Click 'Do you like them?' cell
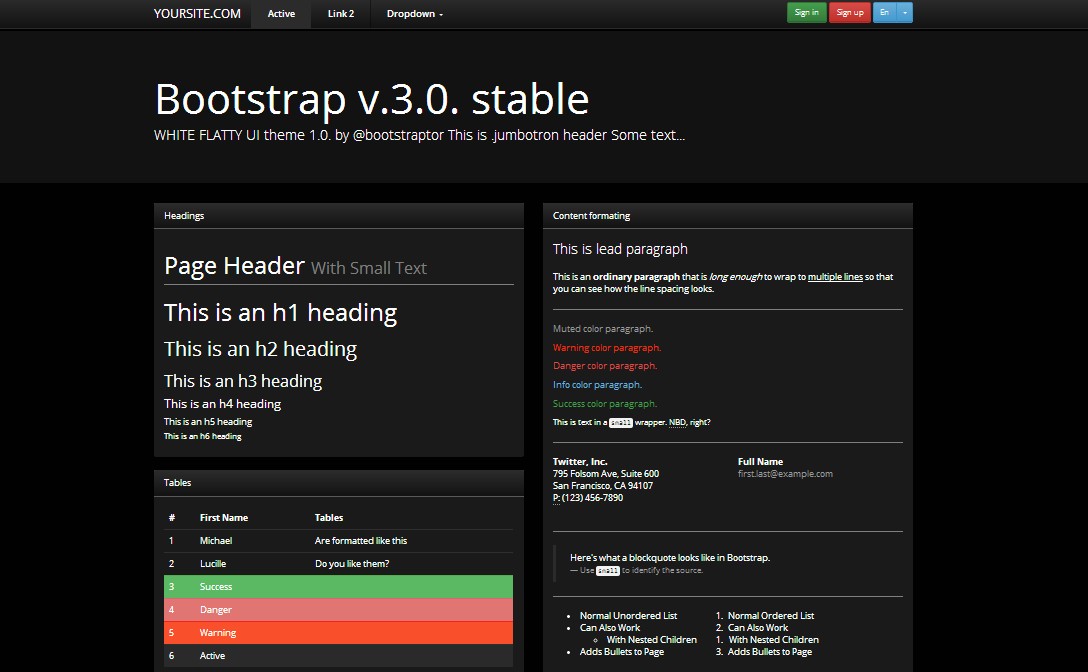 coord(352,563)
